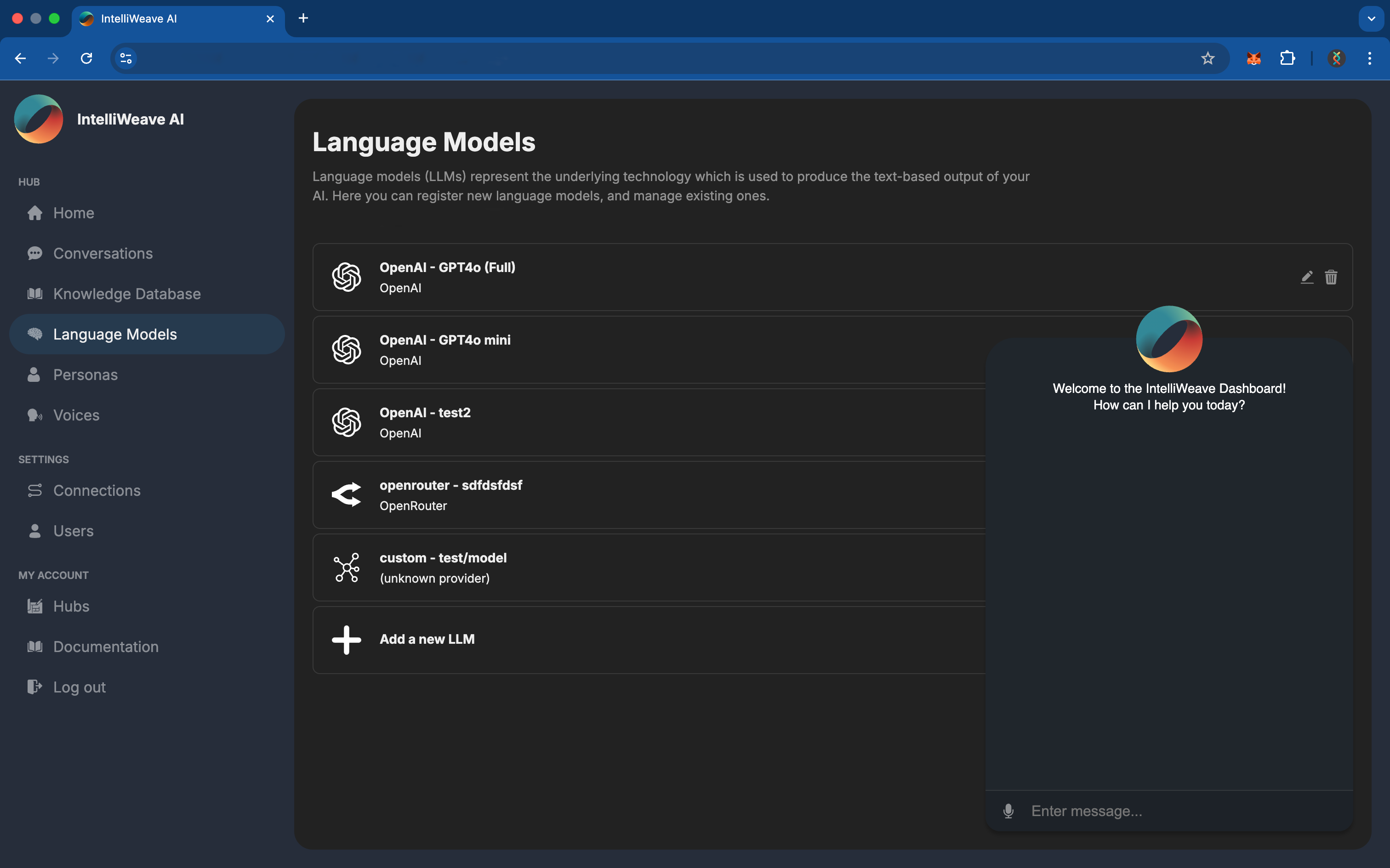
Task: Click the Log out door icon
Action: point(35,686)
